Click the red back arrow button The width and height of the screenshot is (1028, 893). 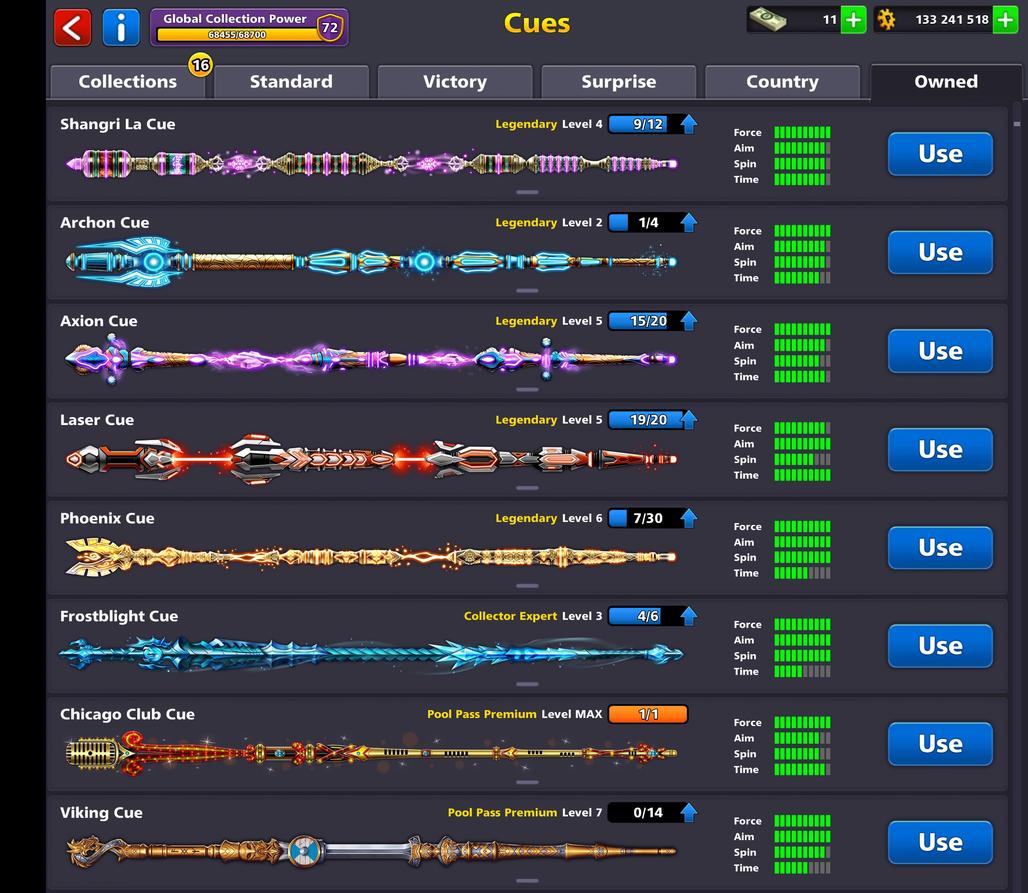(72, 27)
